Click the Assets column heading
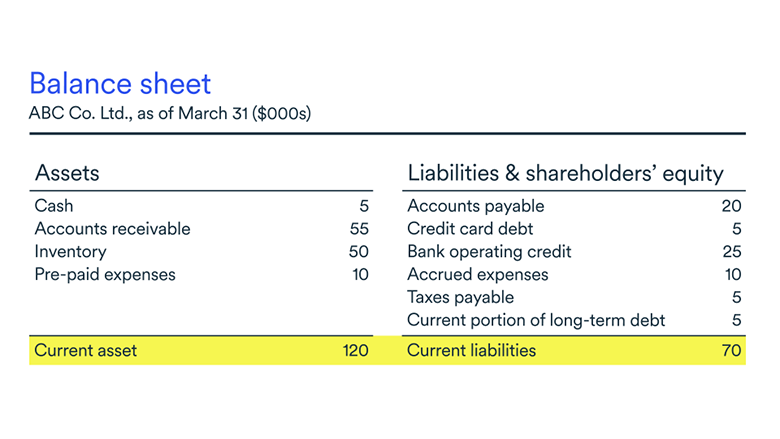The height and width of the screenshot is (439, 780). [x=67, y=173]
